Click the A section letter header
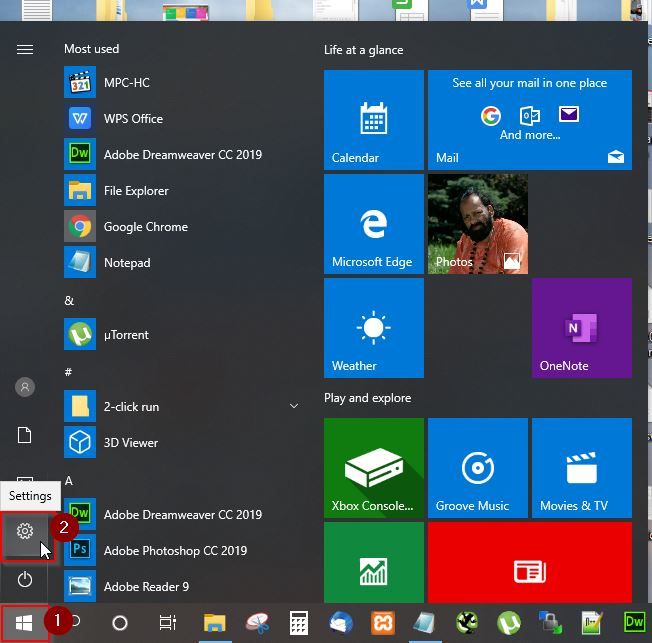 click(69, 481)
